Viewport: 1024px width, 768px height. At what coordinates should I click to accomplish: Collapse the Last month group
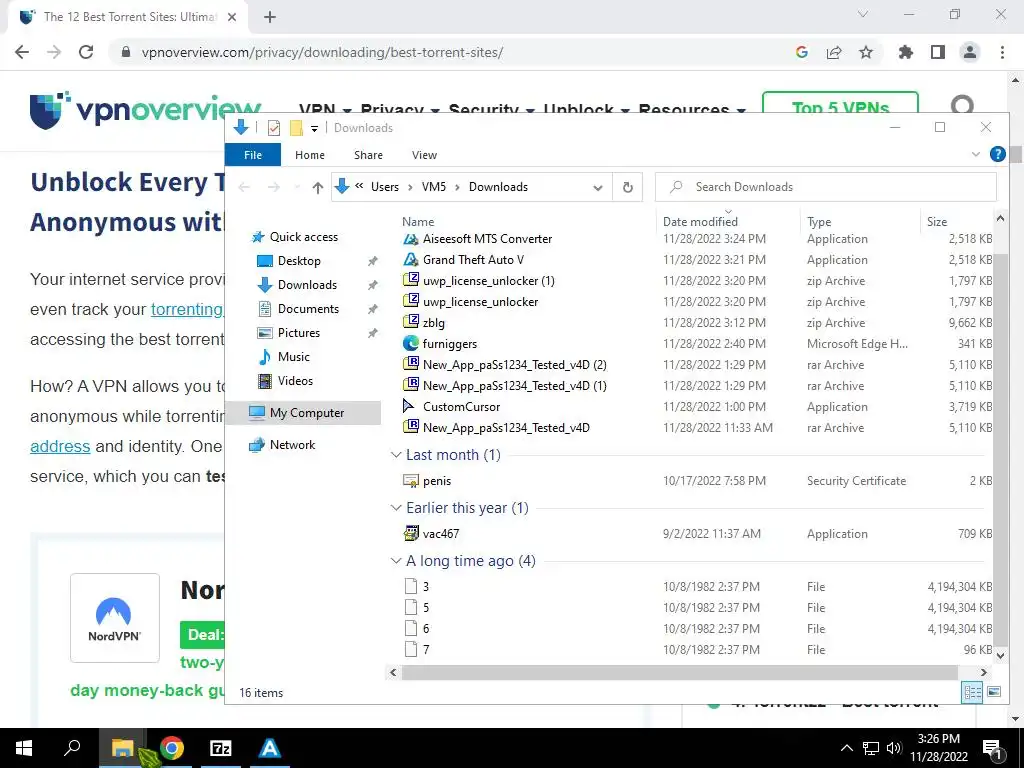[x=396, y=455]
